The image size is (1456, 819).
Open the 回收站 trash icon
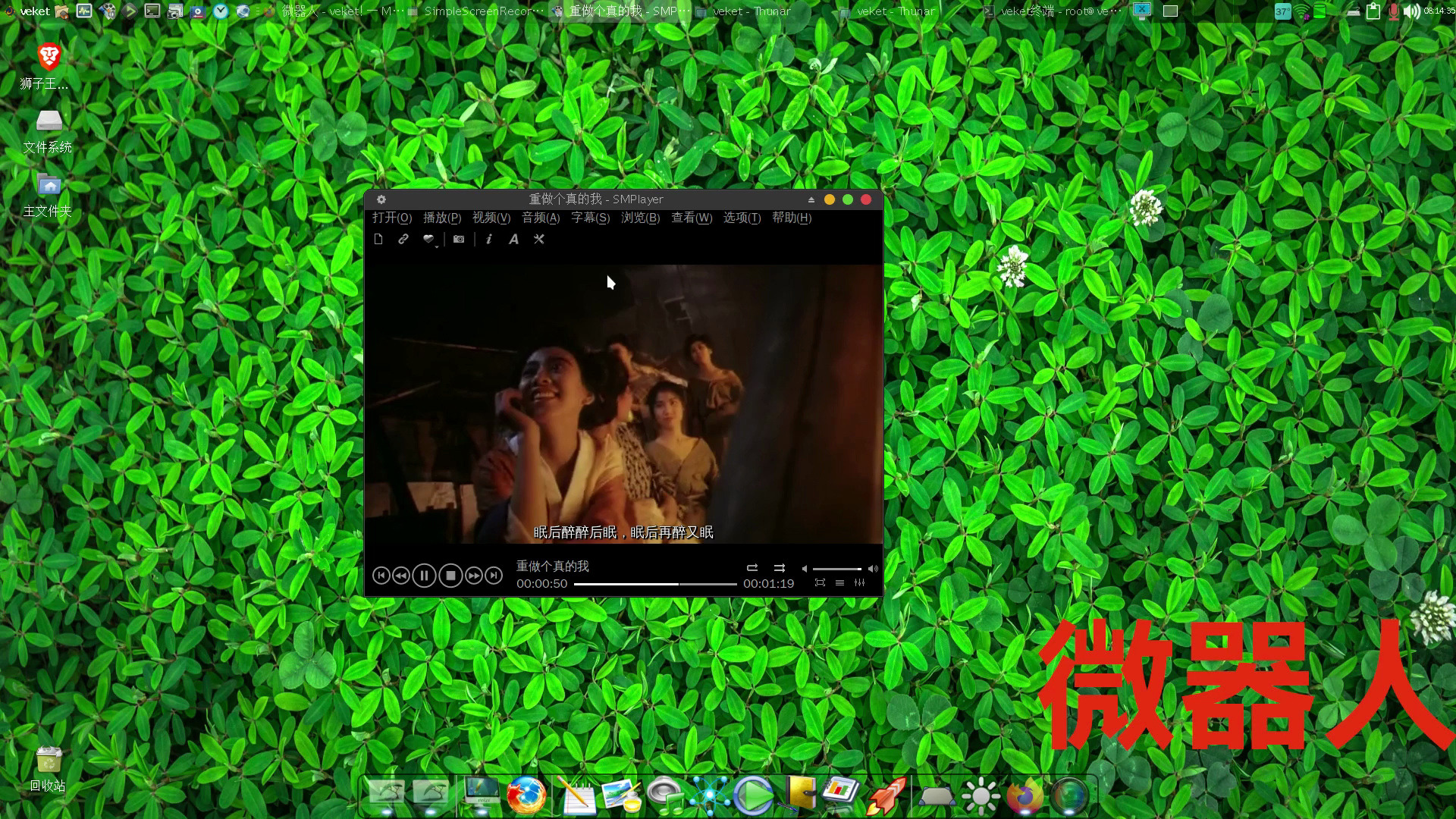[x=49, y=769]
